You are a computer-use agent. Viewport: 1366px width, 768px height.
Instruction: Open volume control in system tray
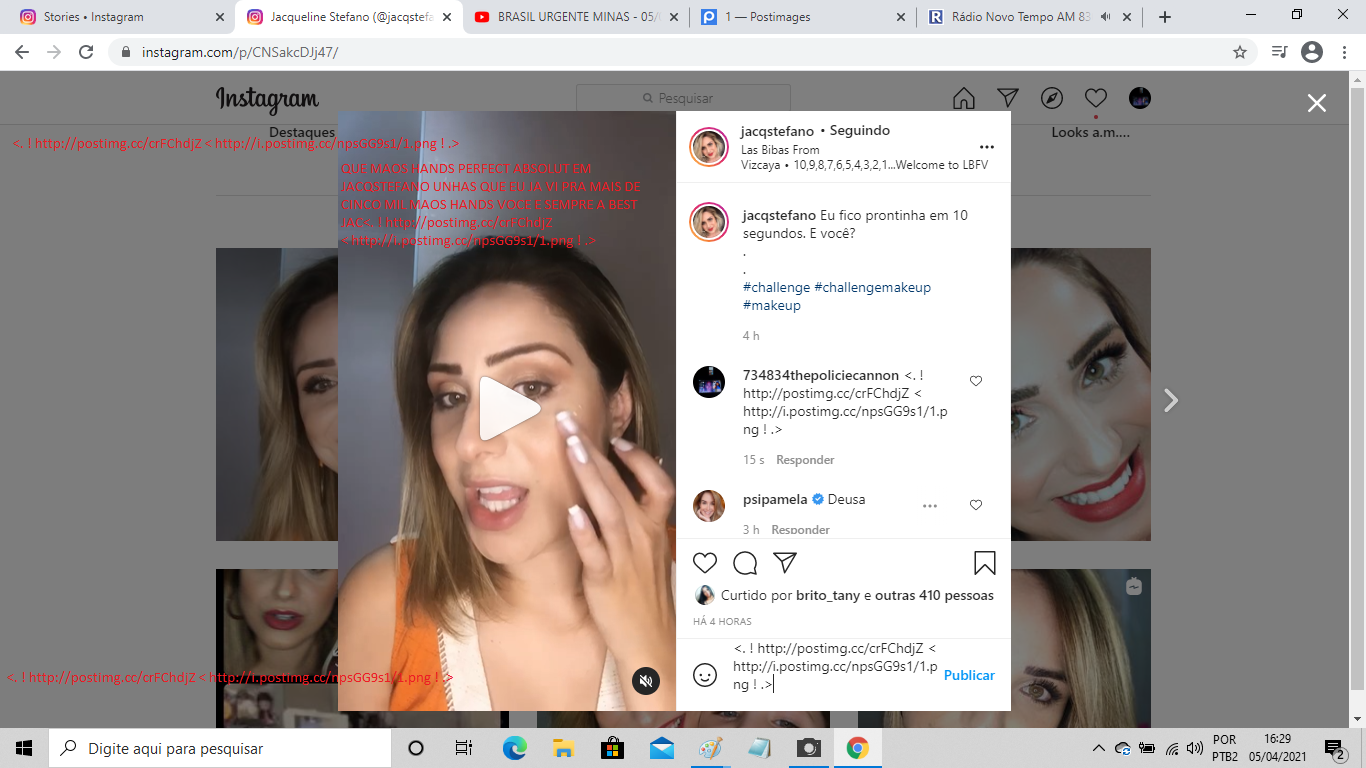click(x=1194, y=748)
